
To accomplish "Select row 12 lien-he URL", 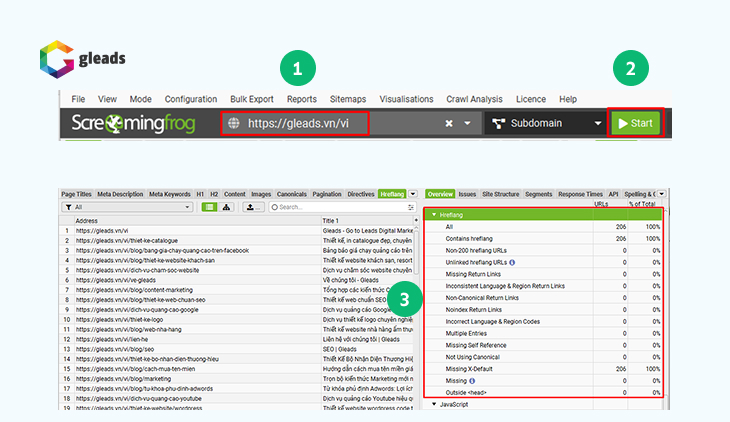I will [236, 340].
